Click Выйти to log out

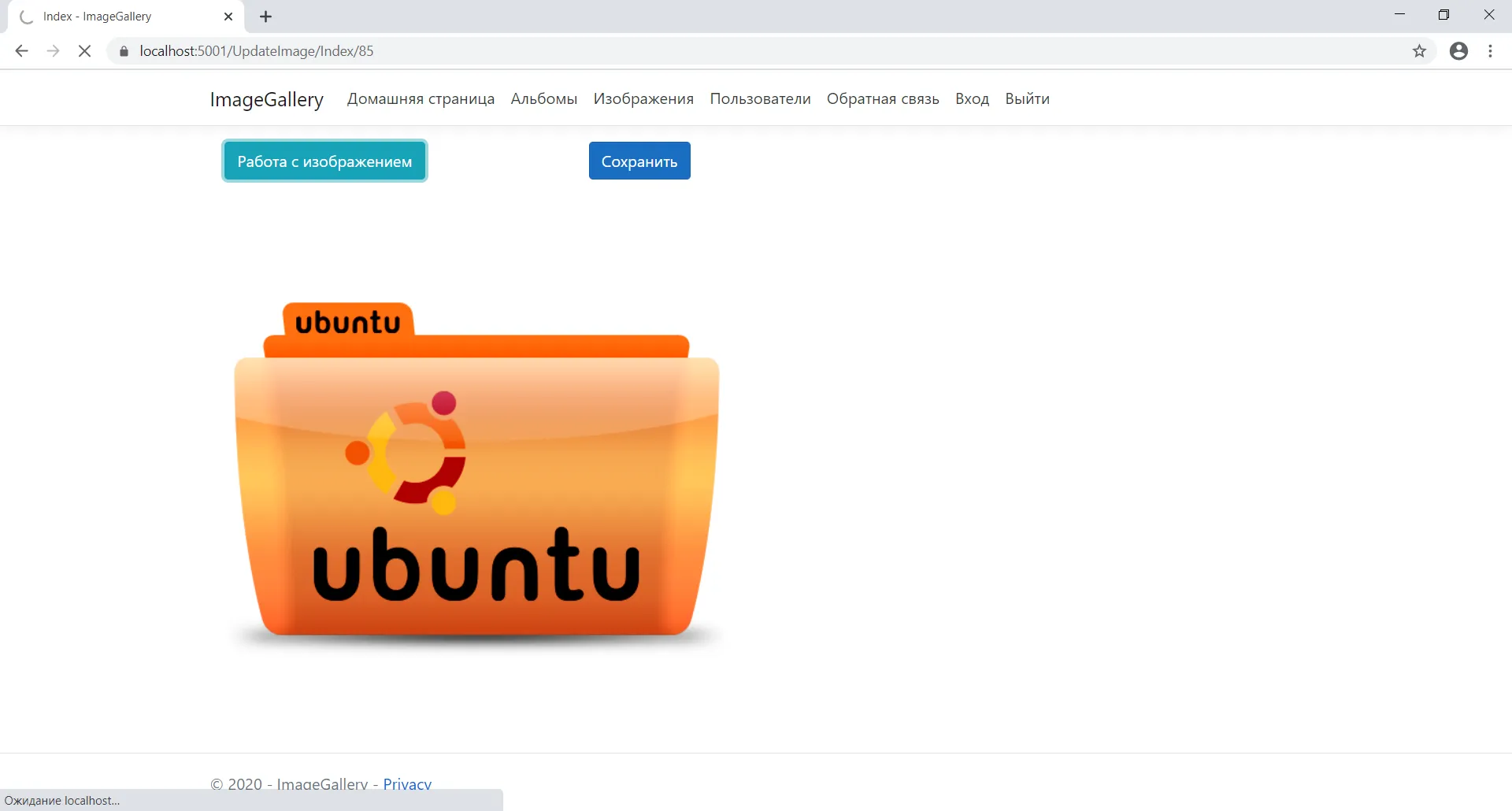point(1027,99)
